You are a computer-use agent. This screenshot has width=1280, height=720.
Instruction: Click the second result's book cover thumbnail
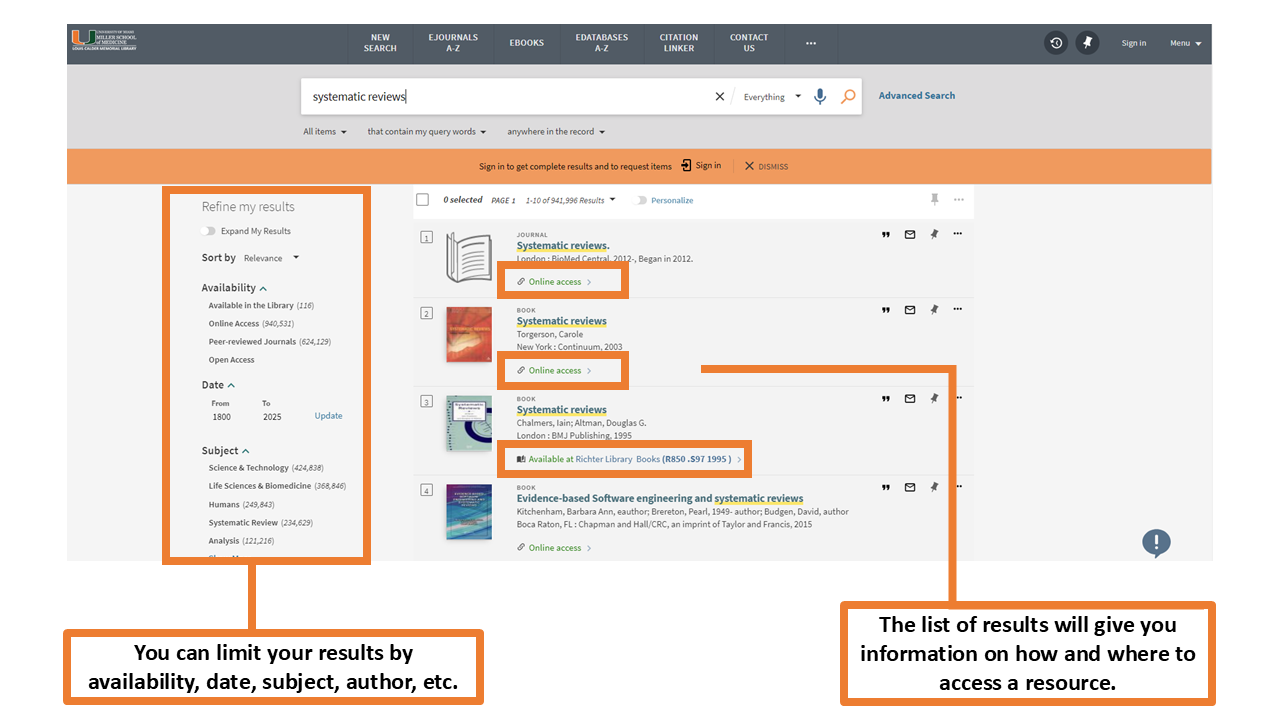[x=469, y=334]
